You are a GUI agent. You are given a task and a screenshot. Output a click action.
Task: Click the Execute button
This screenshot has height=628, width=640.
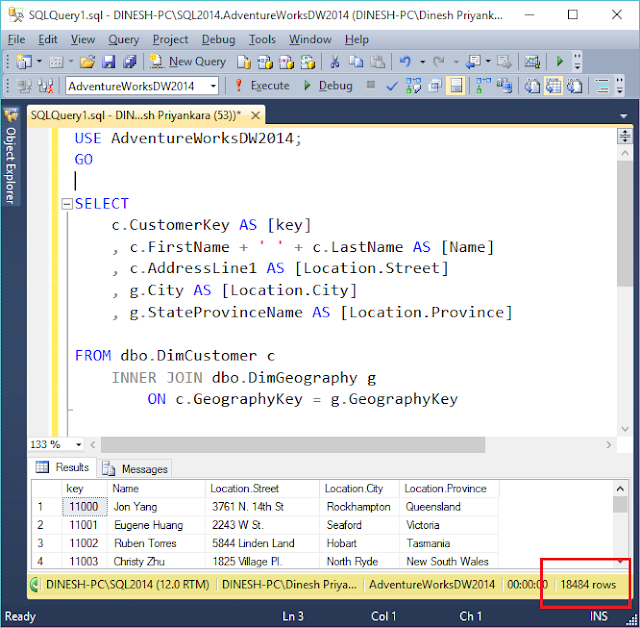262,86
